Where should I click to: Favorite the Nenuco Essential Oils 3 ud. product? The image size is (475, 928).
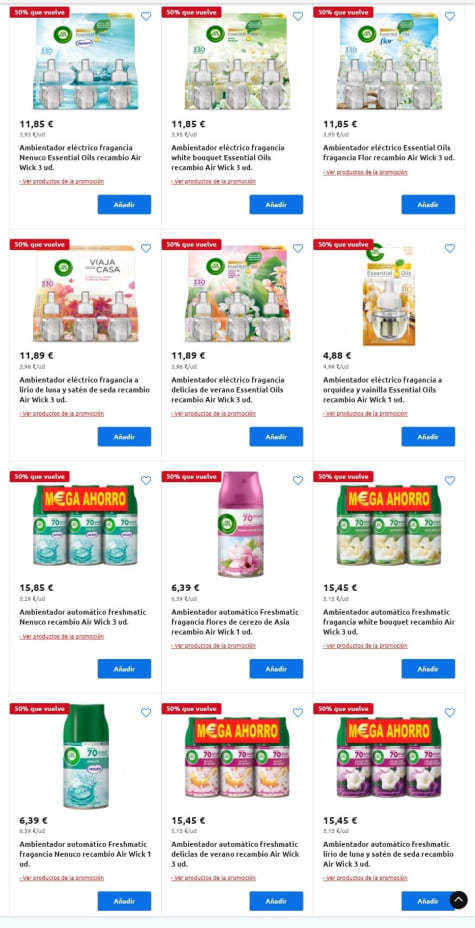click(x=146, y=16)
